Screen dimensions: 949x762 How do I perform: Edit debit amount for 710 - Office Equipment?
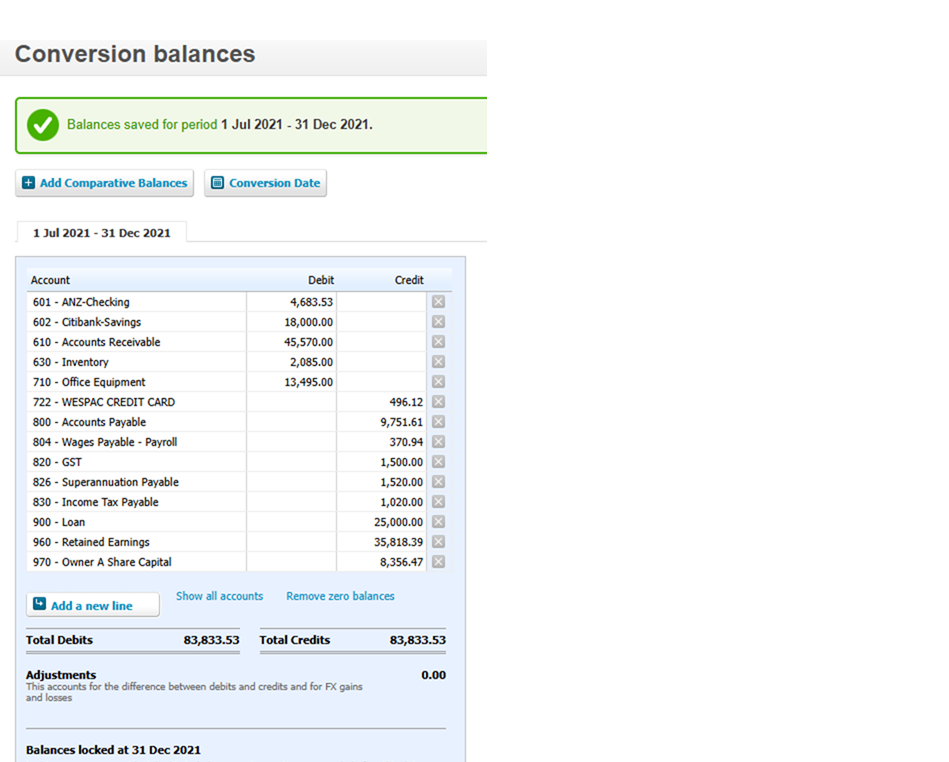(x=291, y=382)
